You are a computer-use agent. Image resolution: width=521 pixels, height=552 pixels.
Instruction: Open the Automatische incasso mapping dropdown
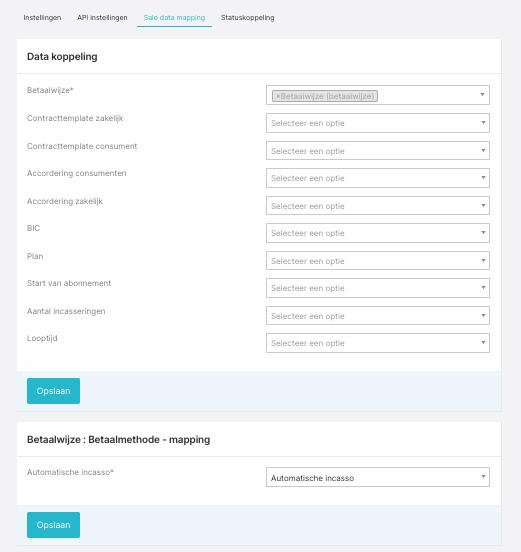378,477
